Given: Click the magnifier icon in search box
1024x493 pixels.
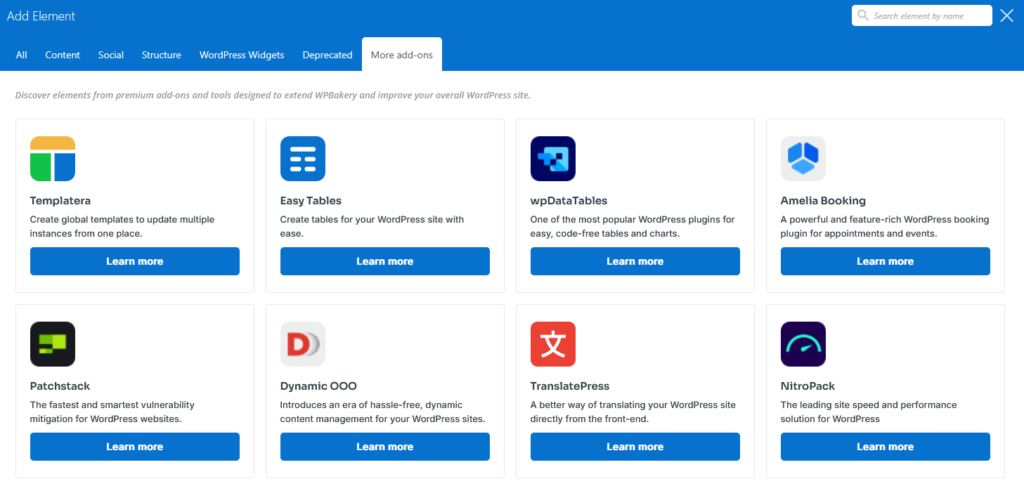Looking at the screenshot, I should tap(863, 16).
